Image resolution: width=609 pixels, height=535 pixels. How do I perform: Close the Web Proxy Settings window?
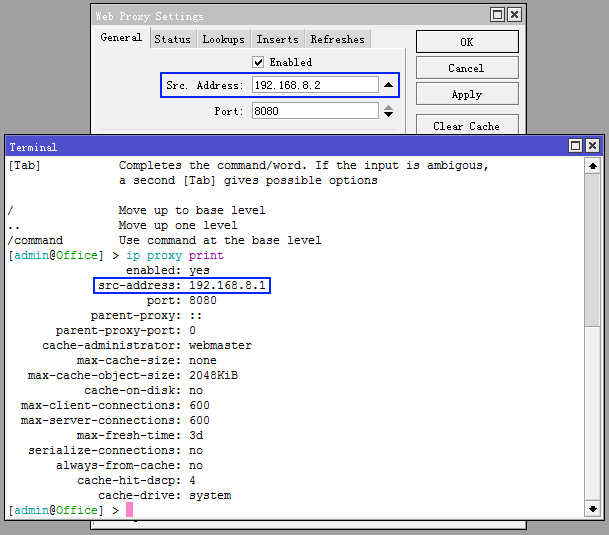(514, 15)
